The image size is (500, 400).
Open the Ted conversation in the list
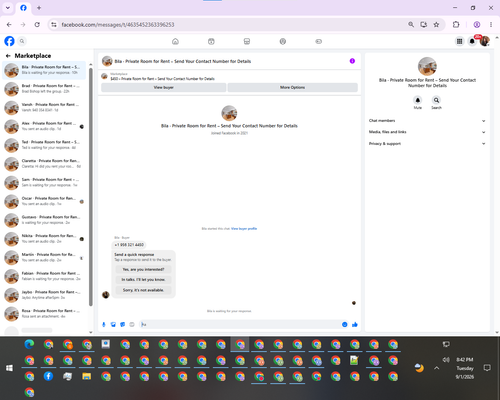pyautogui.click(x=44, y=145)
